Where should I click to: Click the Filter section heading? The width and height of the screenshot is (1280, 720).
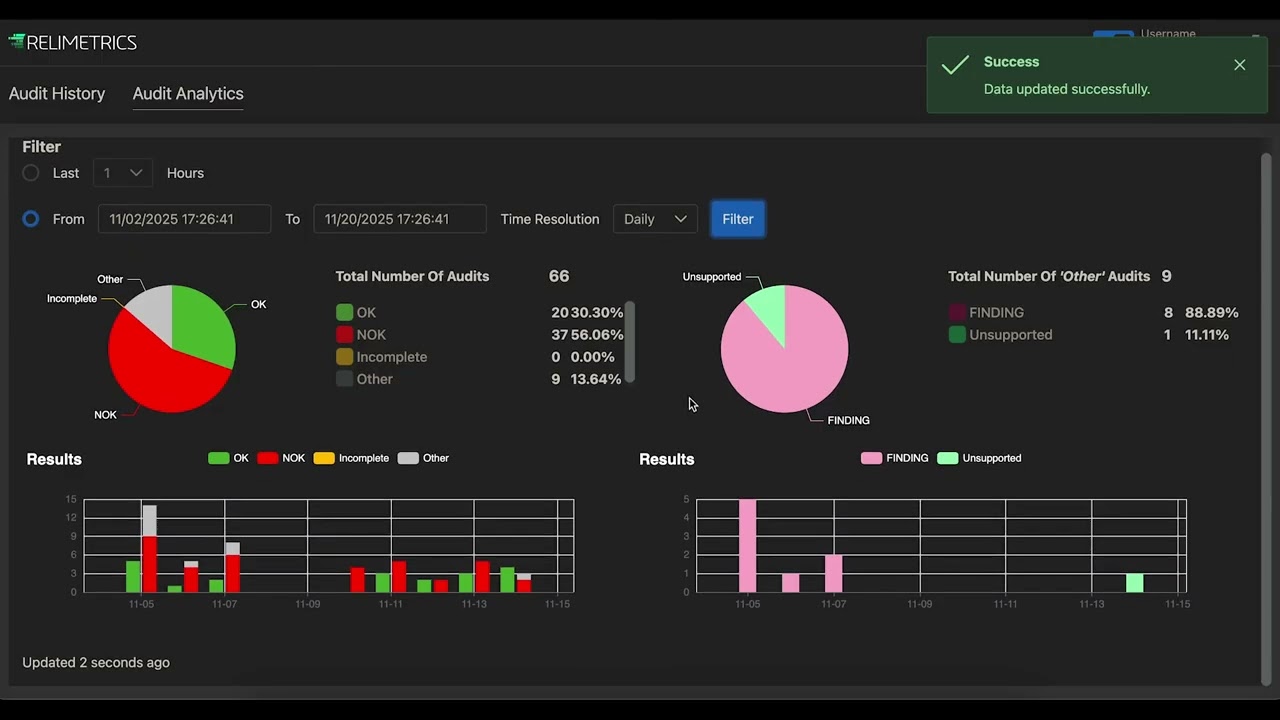[x=42, y=147]
